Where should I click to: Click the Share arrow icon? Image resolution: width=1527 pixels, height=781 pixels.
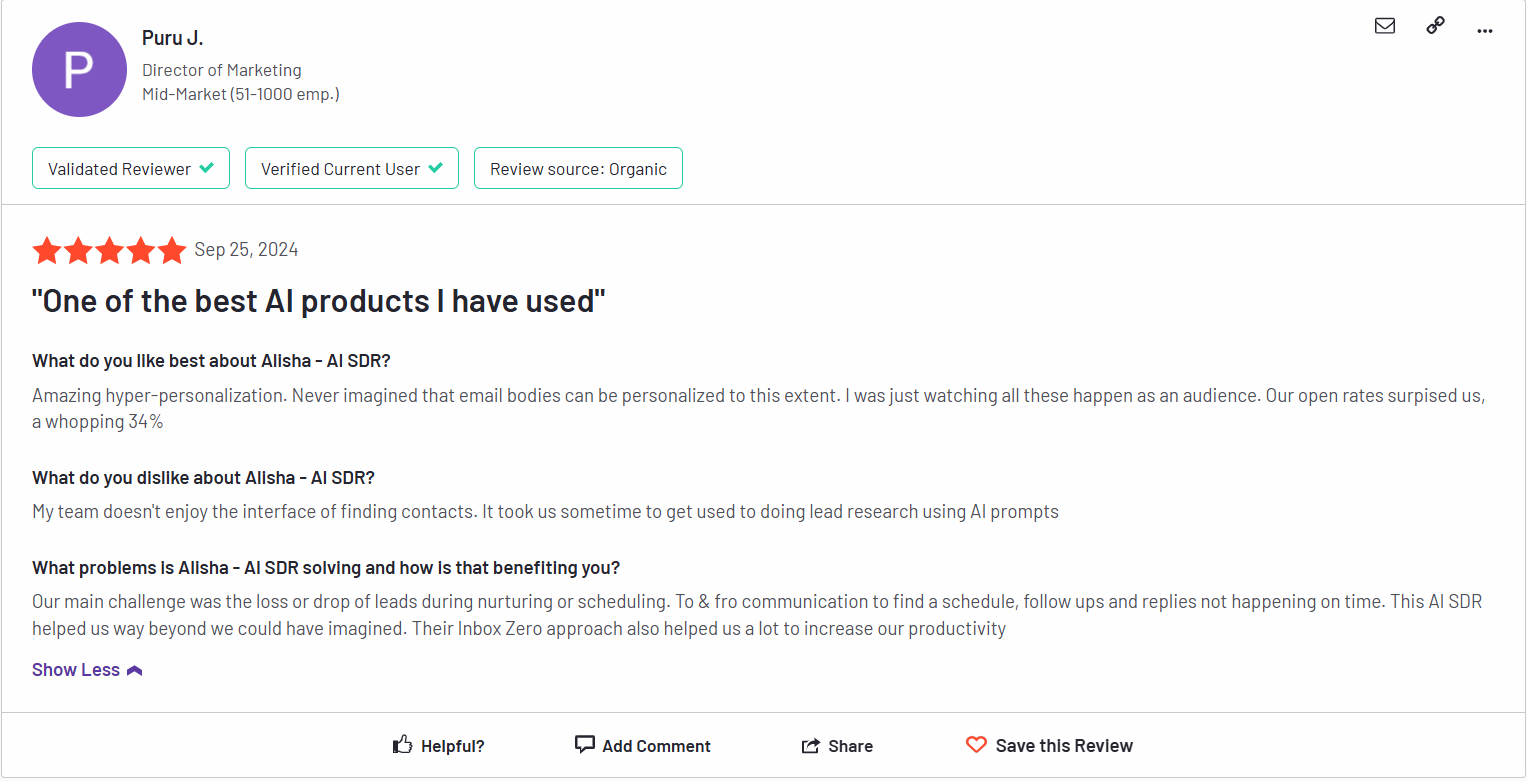[811, 746]
